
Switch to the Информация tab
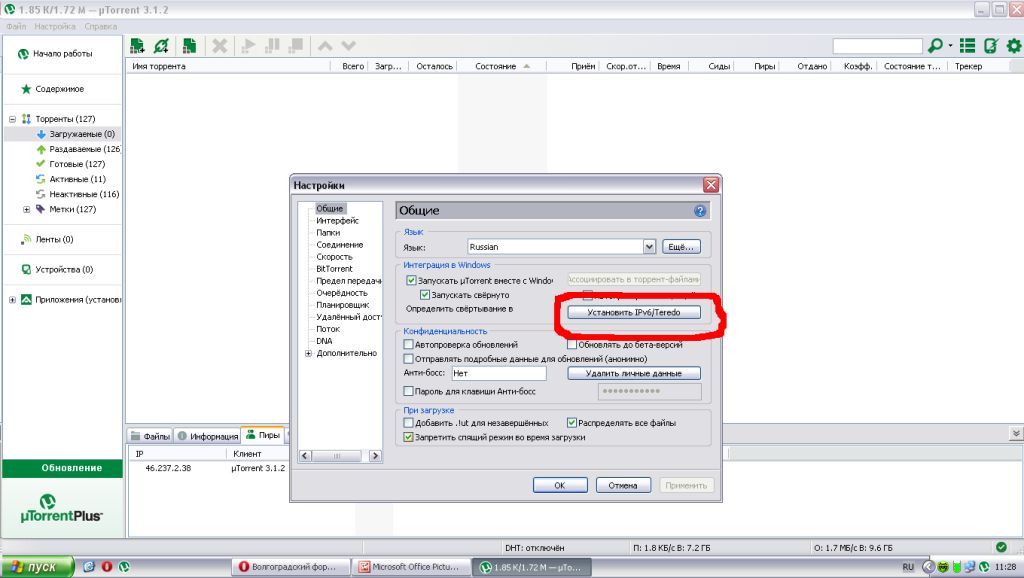point(209,436)
